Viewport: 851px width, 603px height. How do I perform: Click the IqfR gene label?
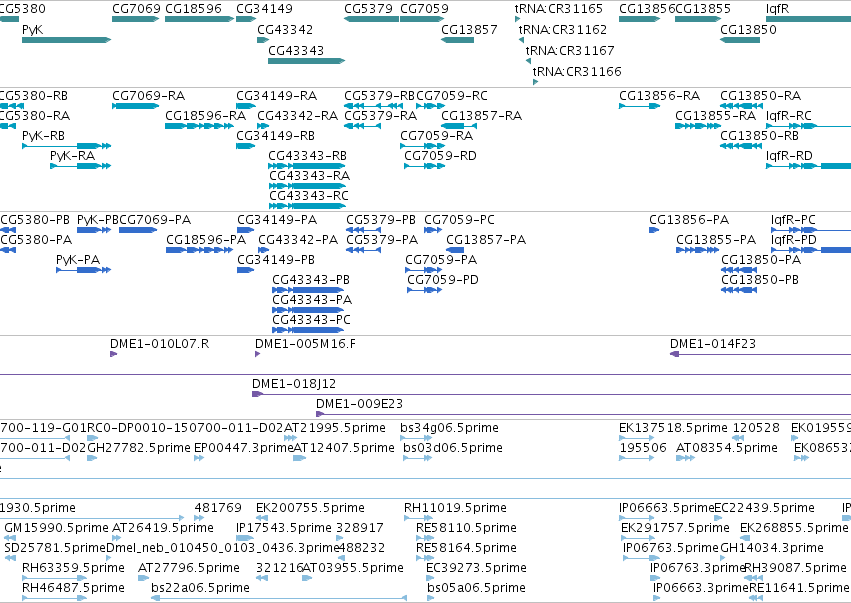(777, 9)
